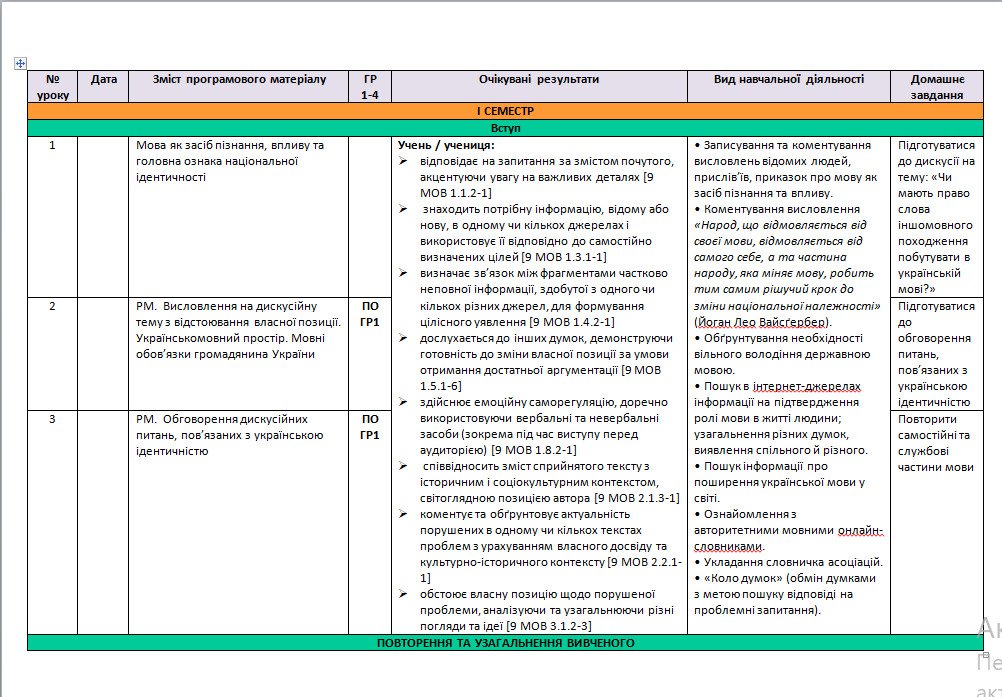The width and height of the screenshot is (1002, 697).
Task: Click 'ПО ГР1' in lesson 3 row
Action: point(370,427)
